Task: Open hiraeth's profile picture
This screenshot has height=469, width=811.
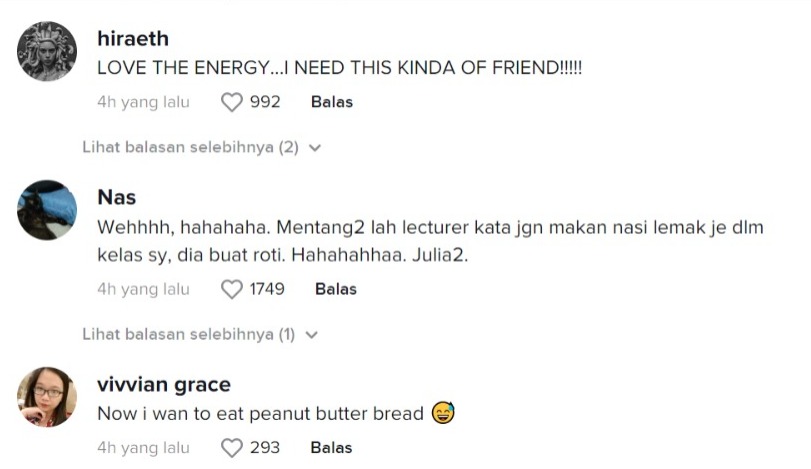Action: click(47, 52)
